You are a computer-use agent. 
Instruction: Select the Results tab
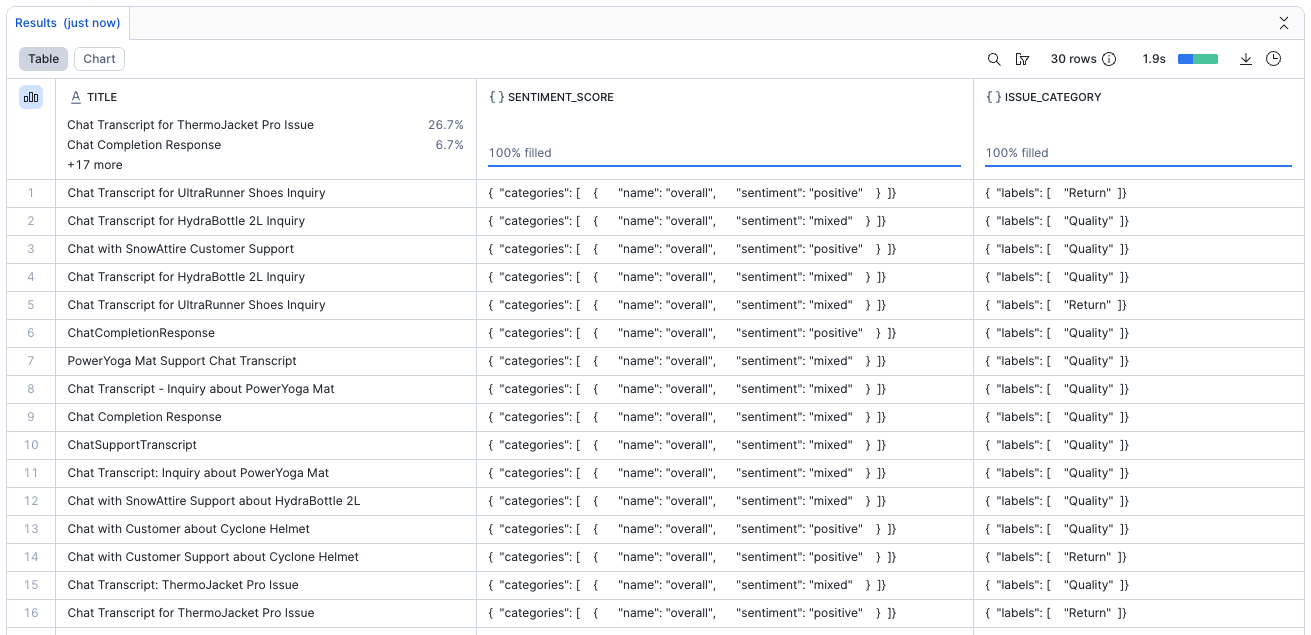point(67,23)
